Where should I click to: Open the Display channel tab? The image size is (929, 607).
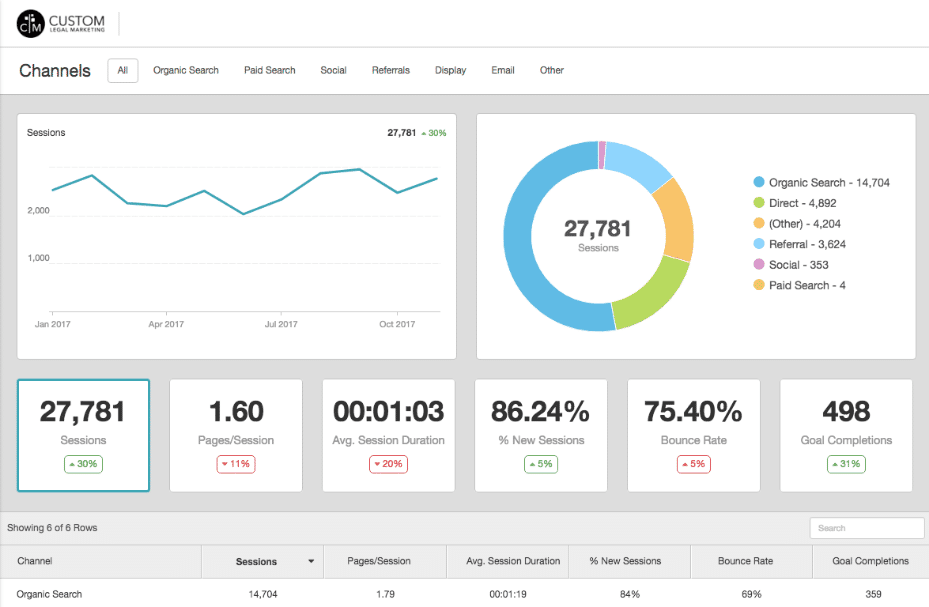coord(450,70)
